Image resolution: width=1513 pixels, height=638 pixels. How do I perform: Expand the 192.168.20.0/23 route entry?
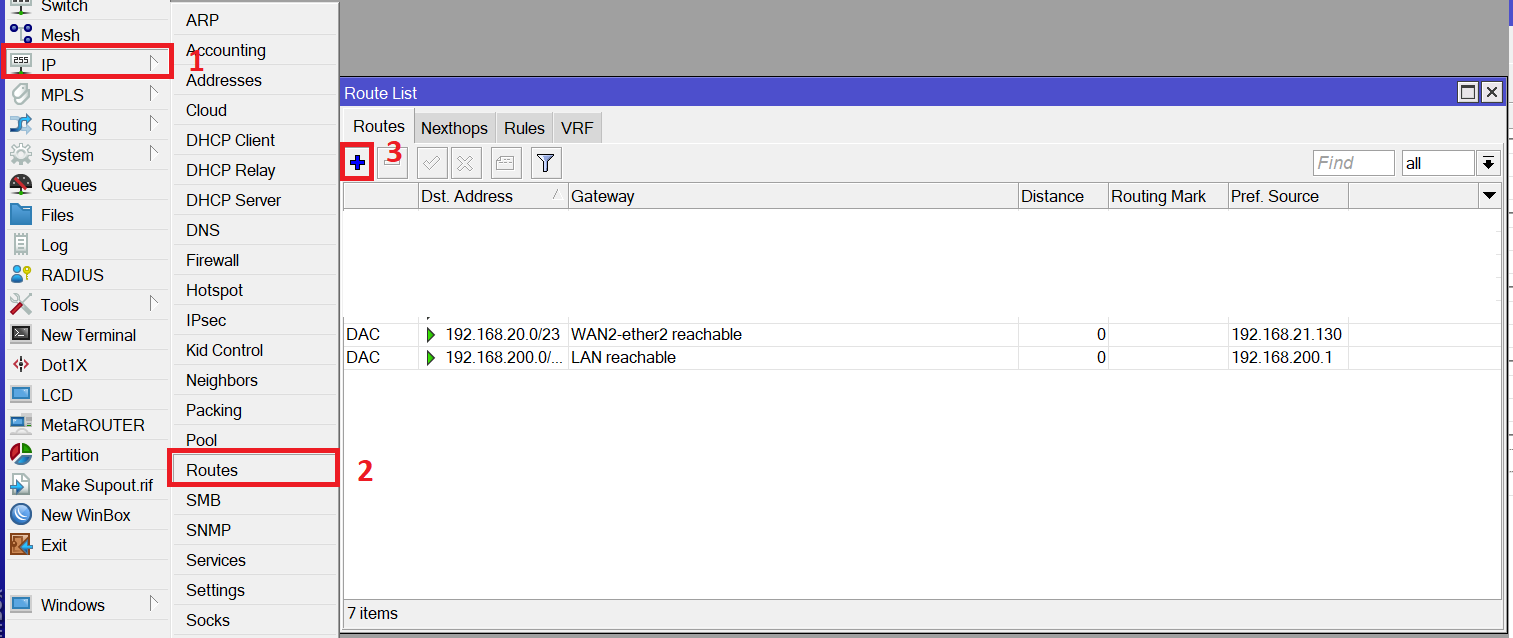coord(430,334)
